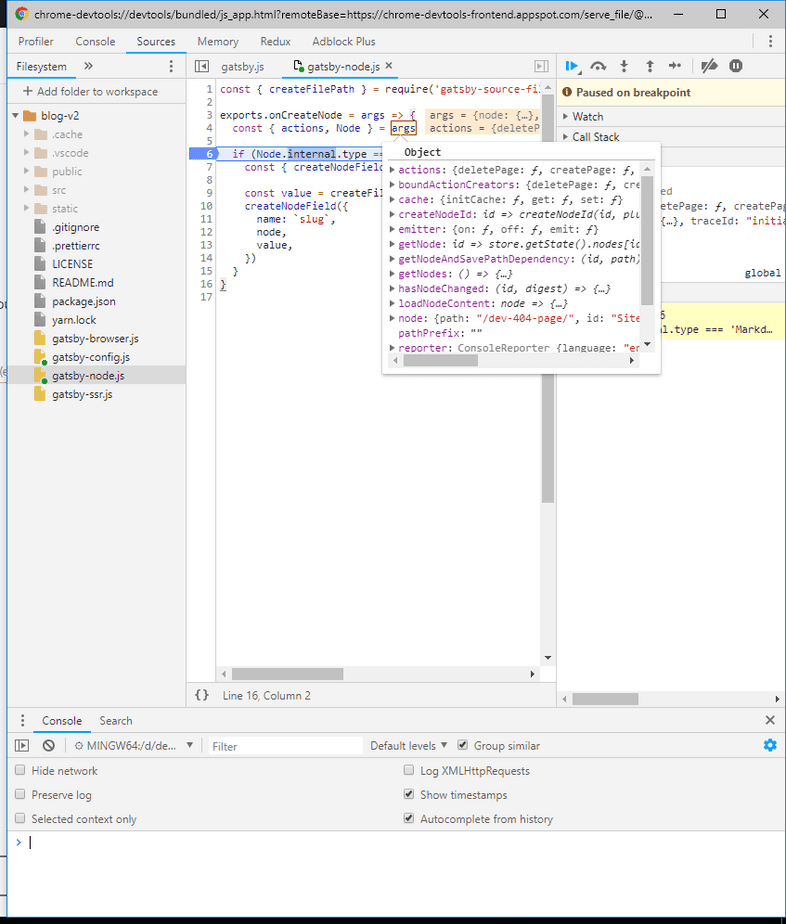786x924 pixels.
Task: Enable Preserve log checkbox
Action: coord(21,795)
